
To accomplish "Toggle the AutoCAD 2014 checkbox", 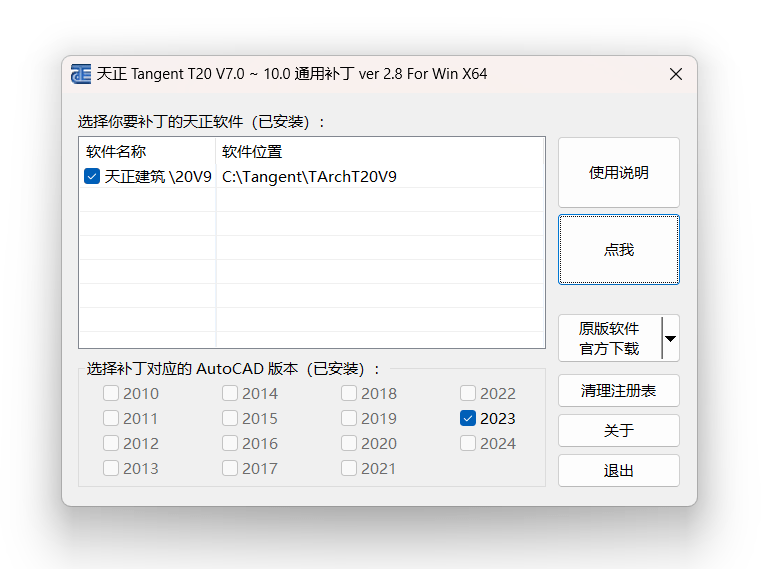I will [230, 393].
